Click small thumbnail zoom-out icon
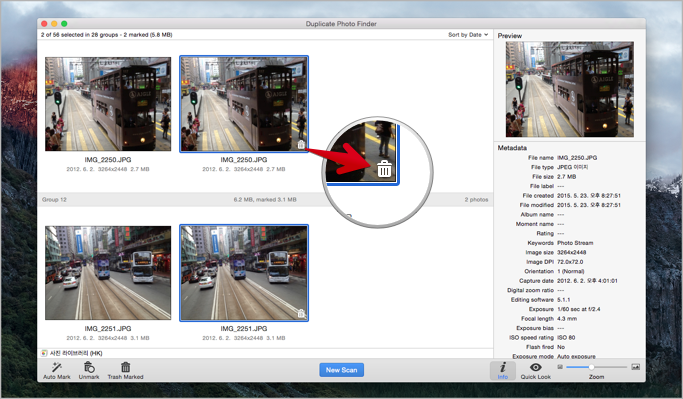This screenshot has width=683, height=399. pos(560,367)
